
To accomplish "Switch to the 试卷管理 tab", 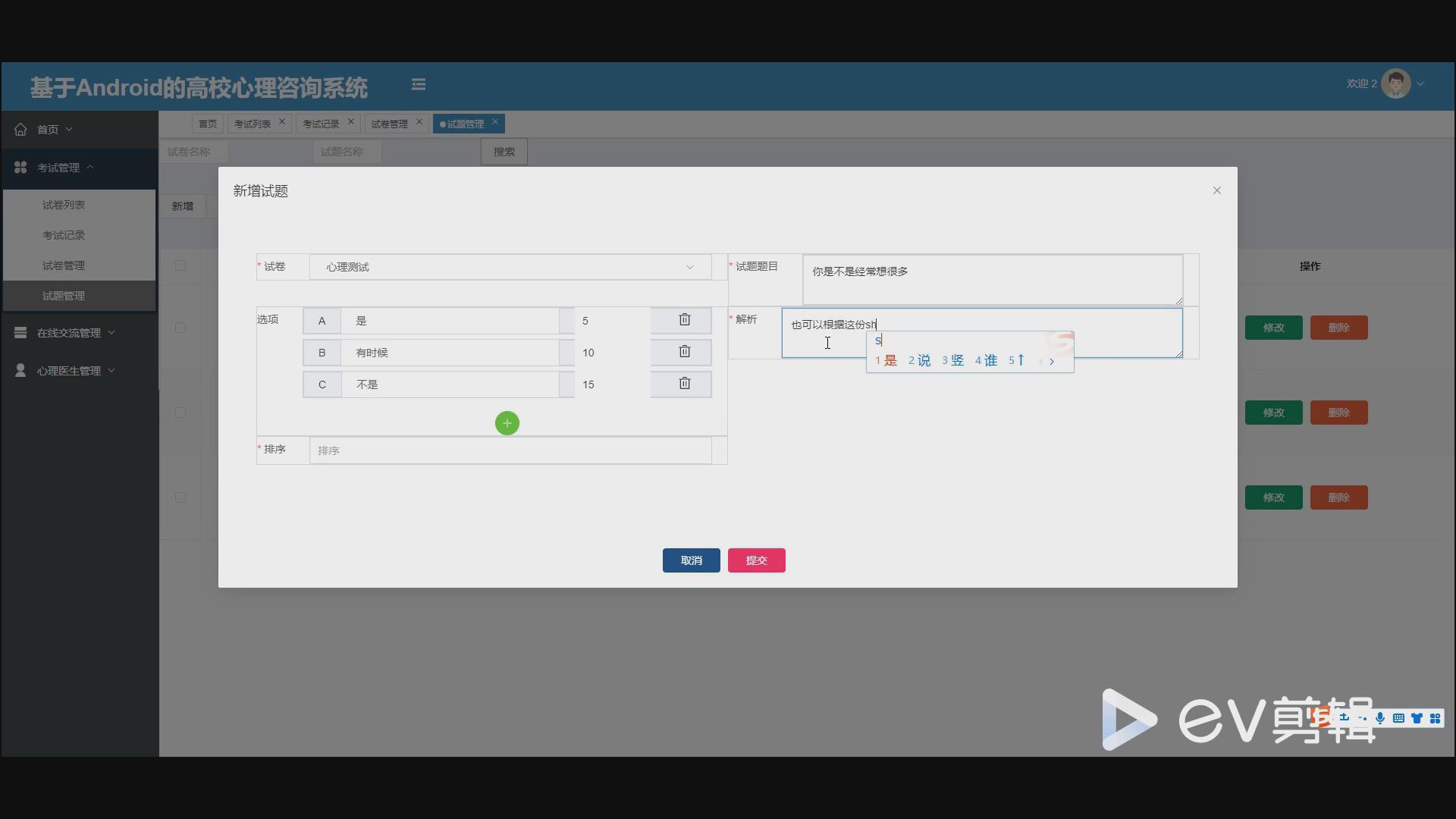I will [x=390, y=124].
